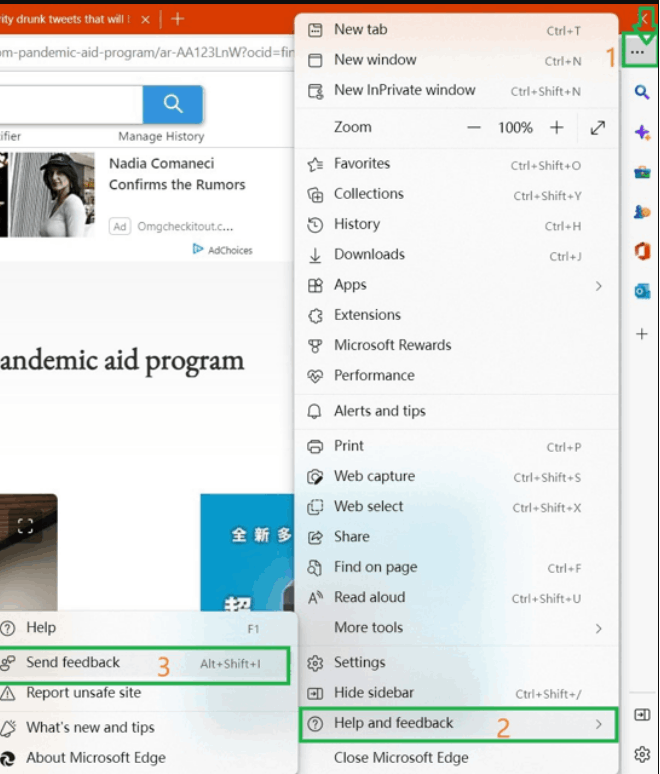Viewport: 660px width, 774px height.
Task: Start Read aloud from the menu
Action: click(x=457, y=598)
